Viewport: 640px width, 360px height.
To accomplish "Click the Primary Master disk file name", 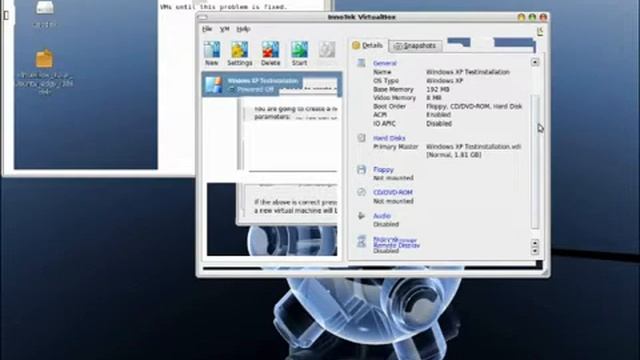I will (473, 147).
